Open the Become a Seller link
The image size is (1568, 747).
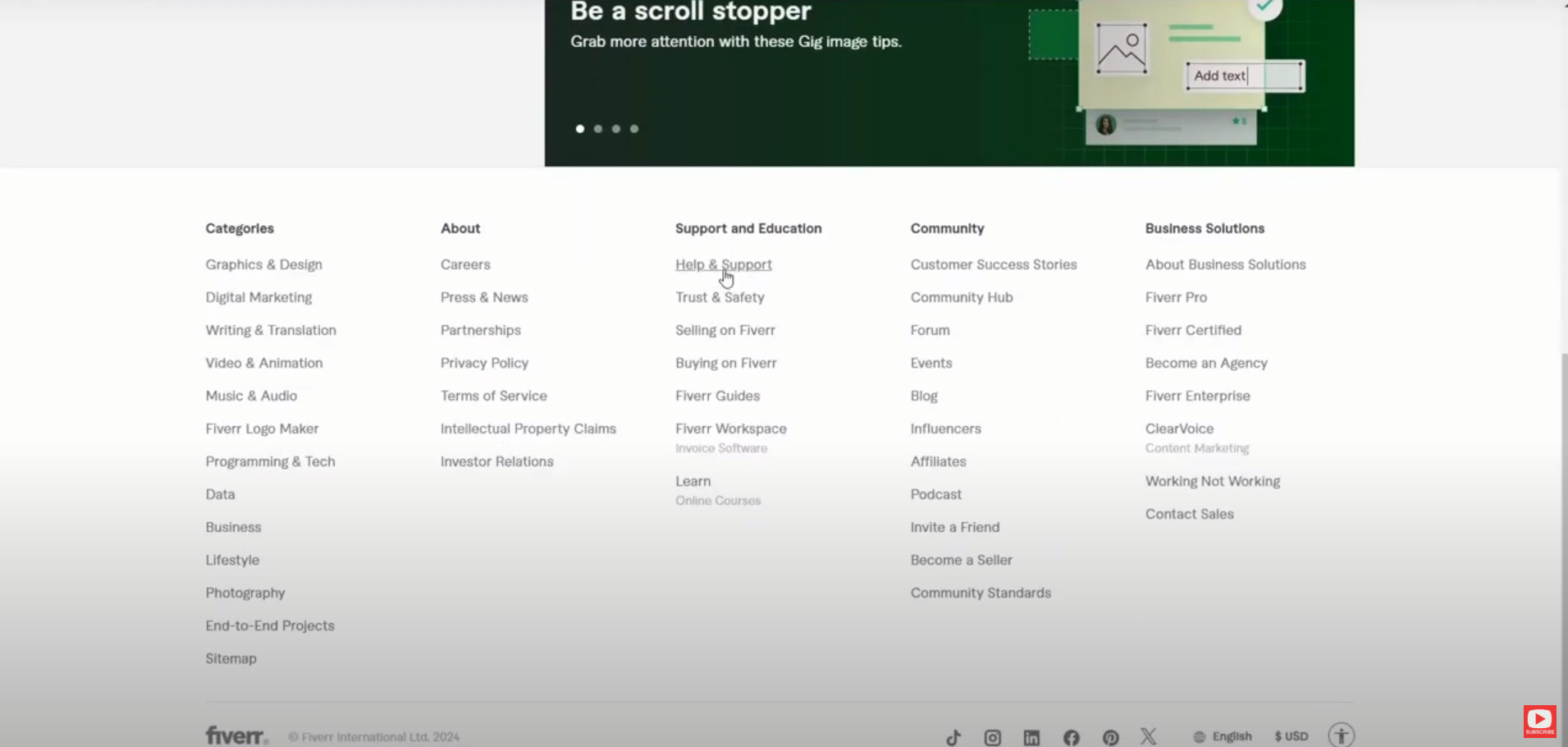pos(961,560)
